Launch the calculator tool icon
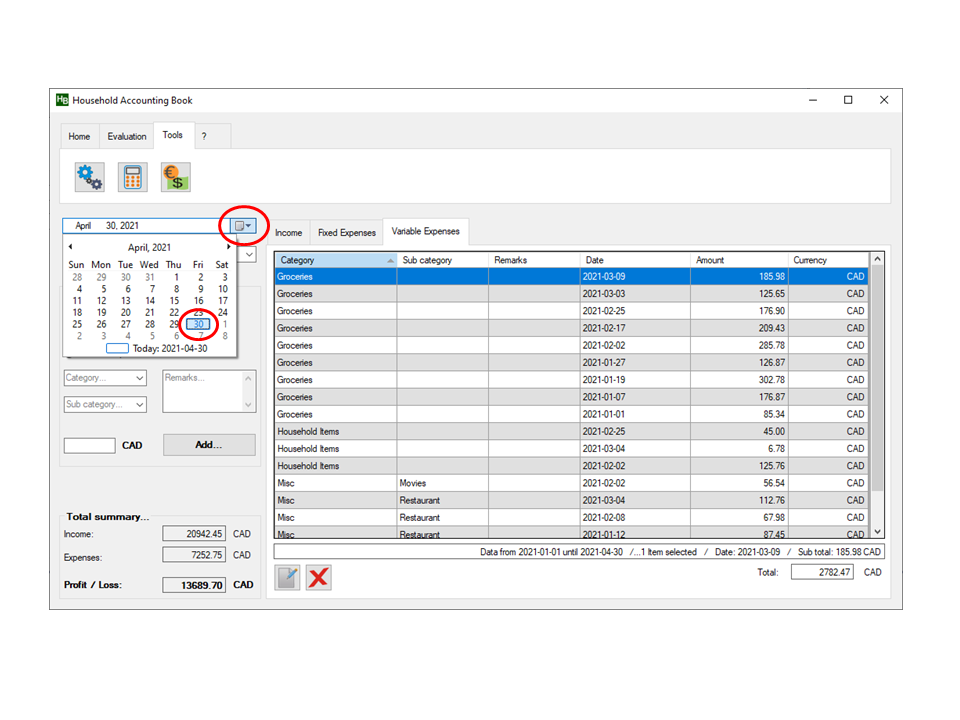Screen dimensions: 960x720 pyautogui.click(x=132, y=177)
